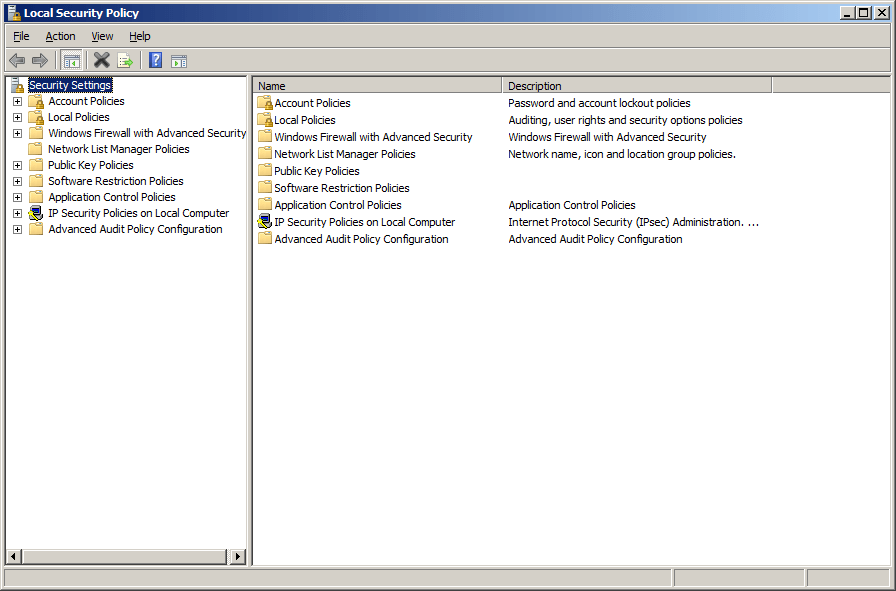Viewport: 896px width, 591px height.
Task: Click Windows Firewall folder icon in list pane
Action: [265, 137]
